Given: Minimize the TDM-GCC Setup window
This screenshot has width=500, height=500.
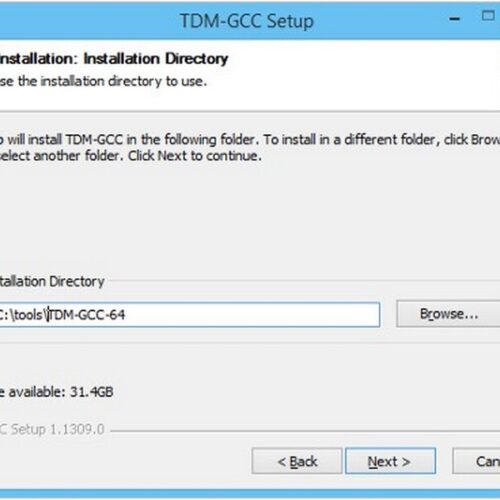Looking at the screenshot, I should (x=454, y=19).
